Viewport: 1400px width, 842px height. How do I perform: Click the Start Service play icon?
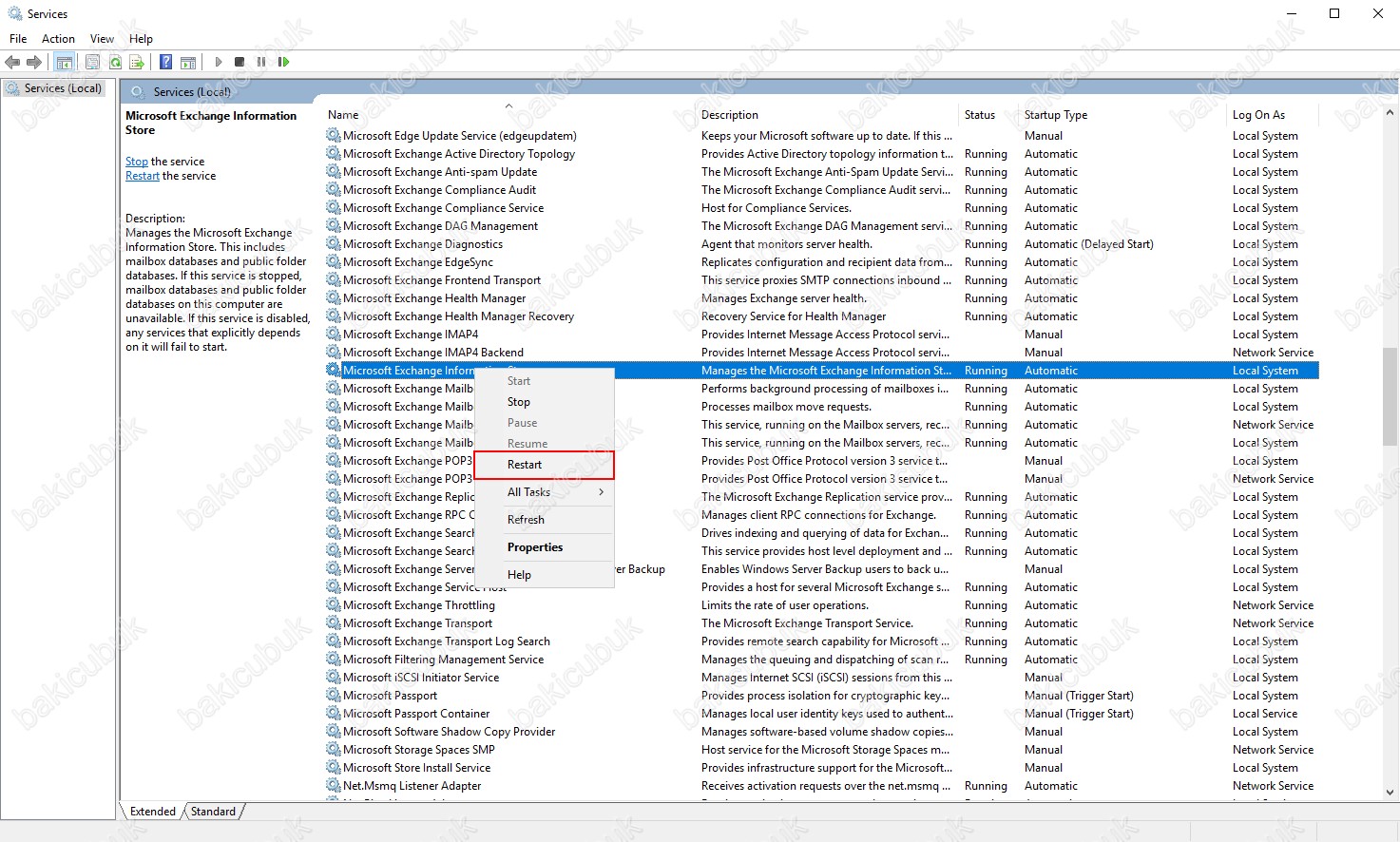tap(219, 62)
